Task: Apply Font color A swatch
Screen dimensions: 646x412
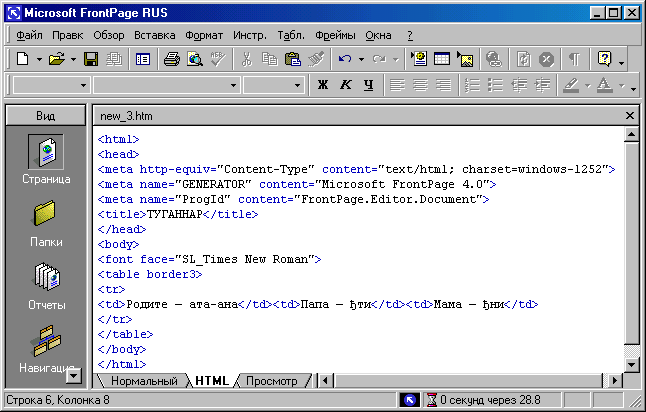Action: 605,85
